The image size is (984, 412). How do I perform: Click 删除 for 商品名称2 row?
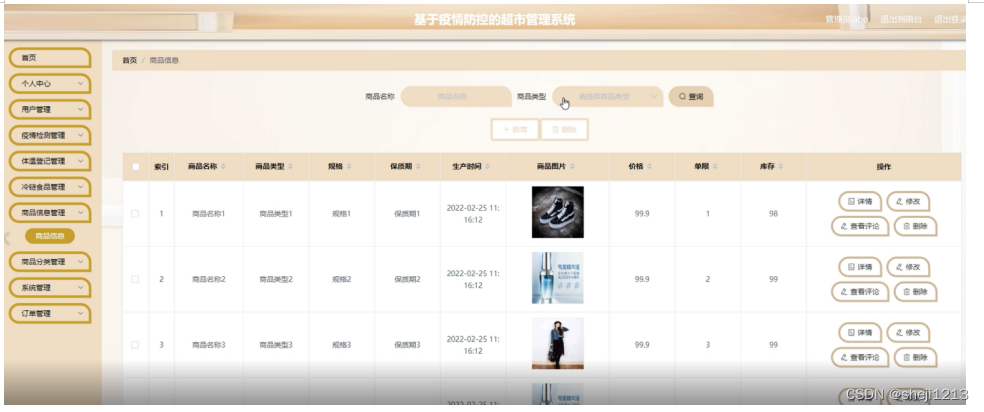click(x=916, y=292)
